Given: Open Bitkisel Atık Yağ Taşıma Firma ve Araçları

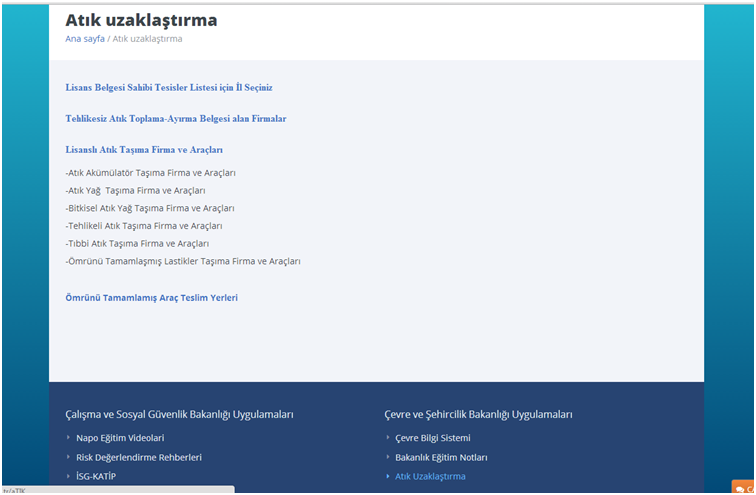Looking at the screenshot, I should [149, 208].
